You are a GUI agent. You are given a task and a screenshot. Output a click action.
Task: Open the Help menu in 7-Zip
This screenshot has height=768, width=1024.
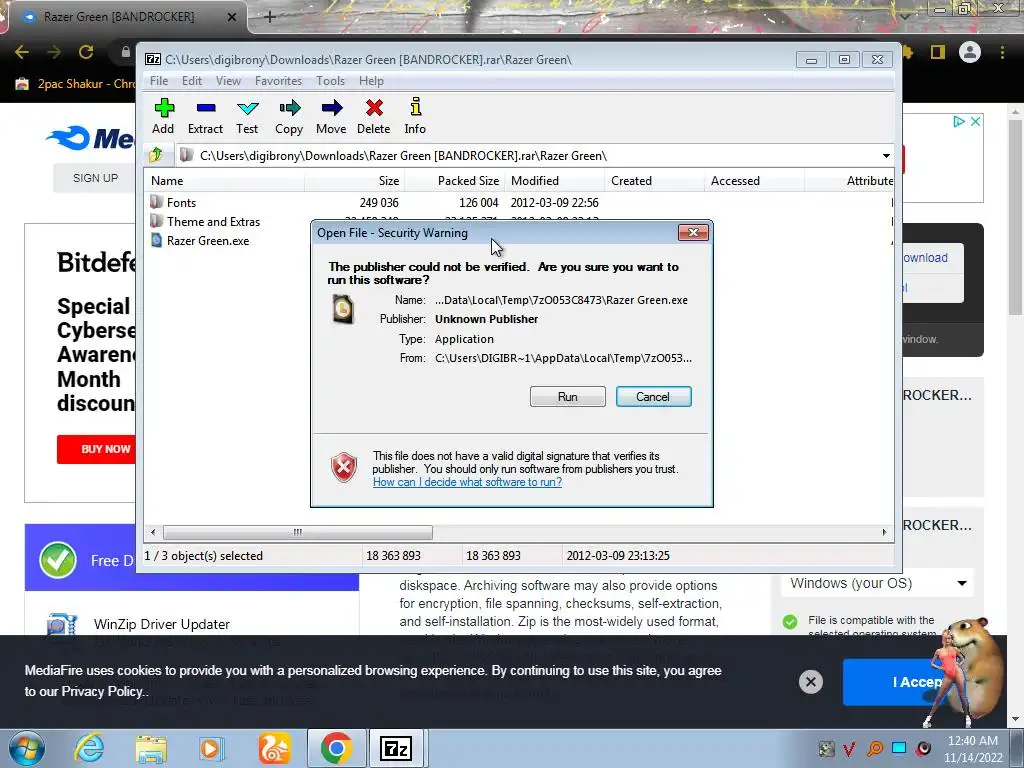tap(371, 81)
